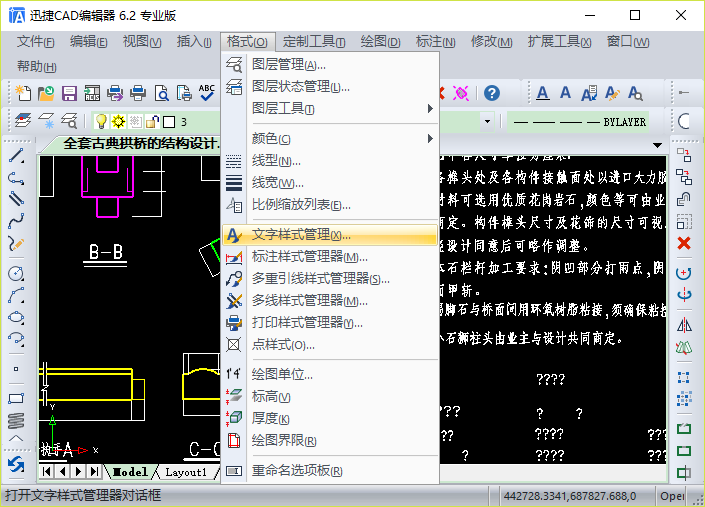Open 多重引线样式管理器 menu entry
Screen dimensions: 705x507
(x=330, y=279)
